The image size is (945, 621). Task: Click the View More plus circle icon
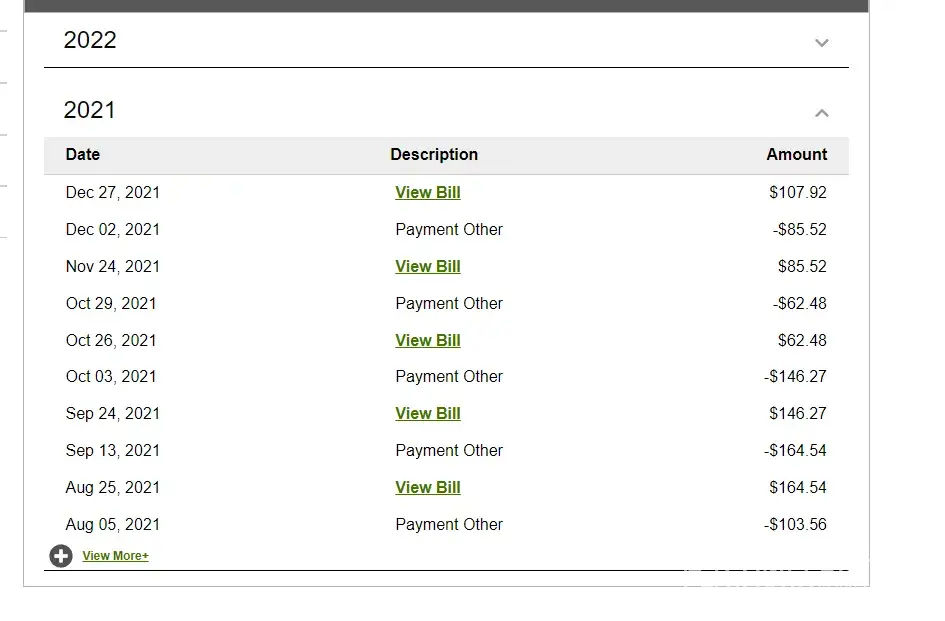click(61, 556)
